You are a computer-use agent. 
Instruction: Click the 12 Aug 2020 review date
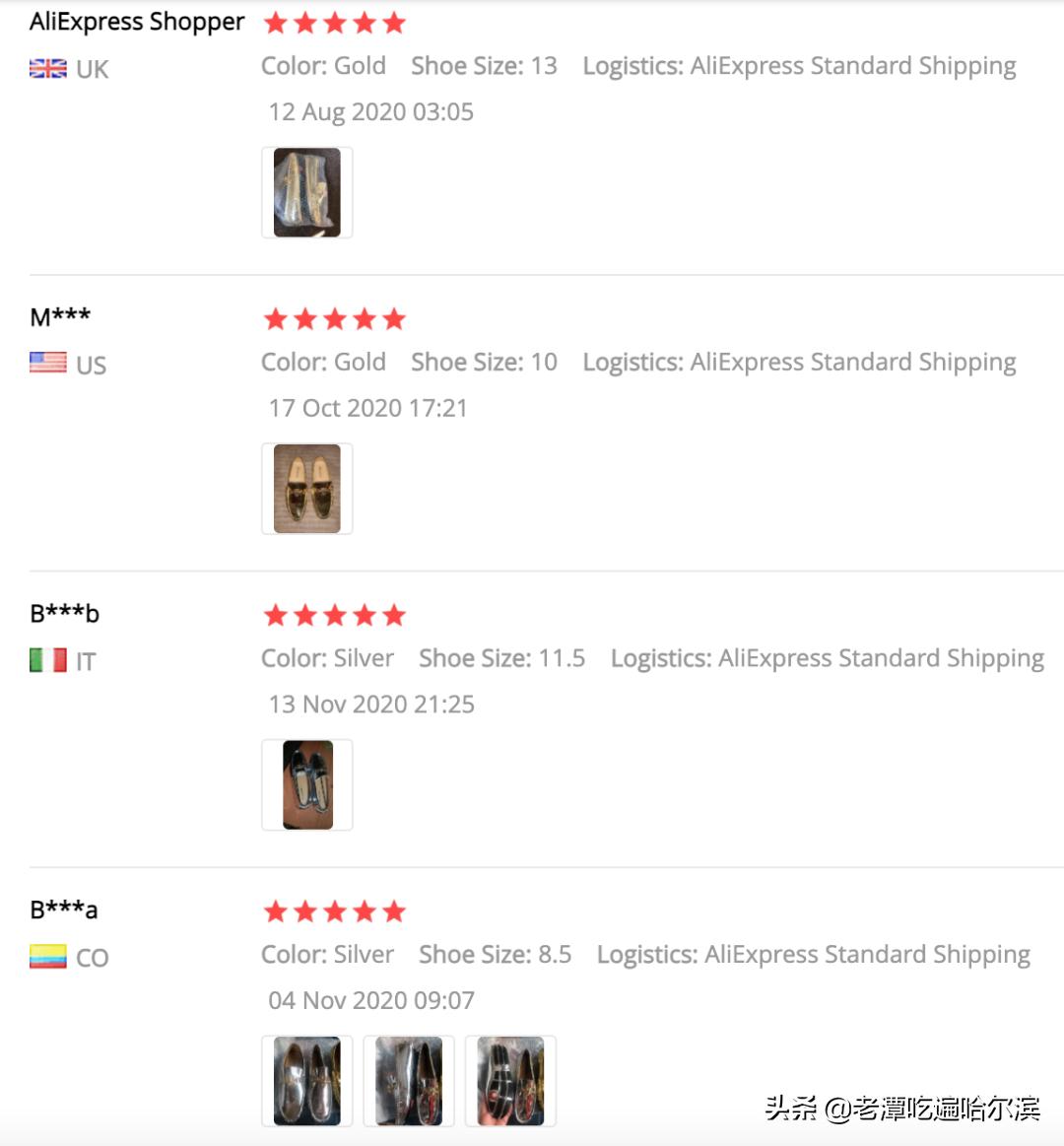[x=371, y=112]
